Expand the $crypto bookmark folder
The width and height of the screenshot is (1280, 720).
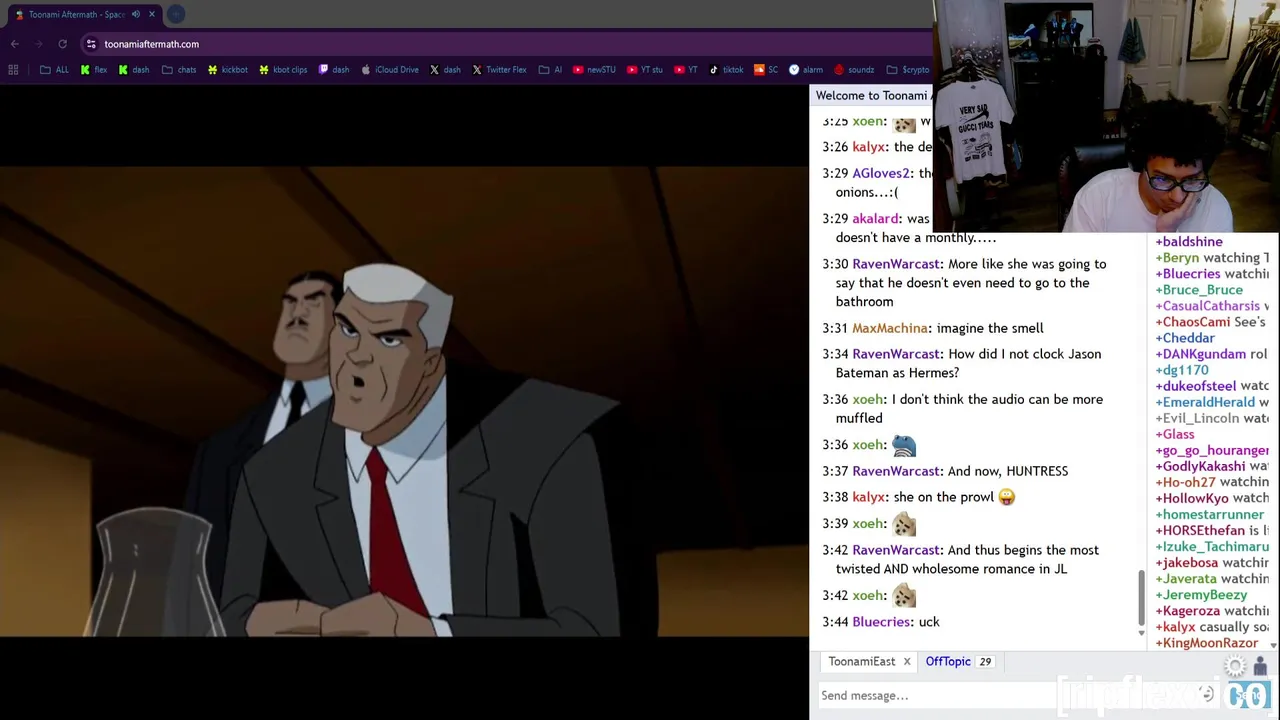click(907, 70)
